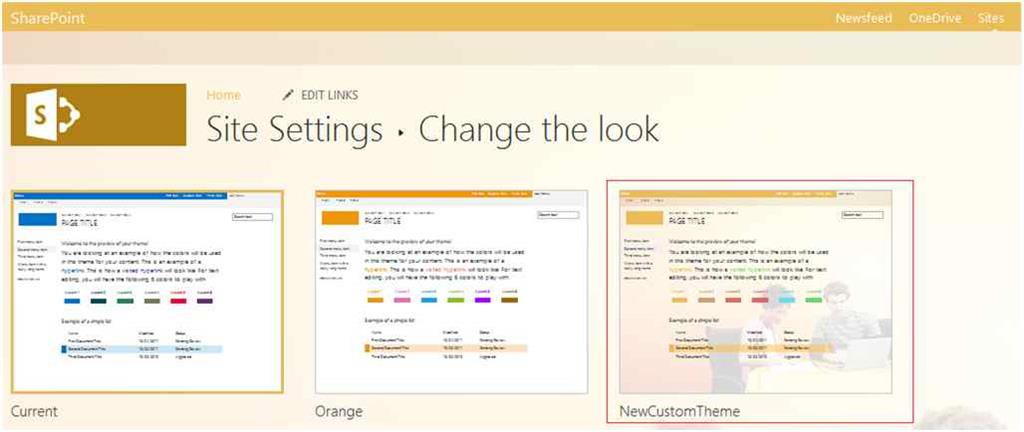Go to Newsfeed
This screenshot has height=432, width=1024.
point(863,18)
